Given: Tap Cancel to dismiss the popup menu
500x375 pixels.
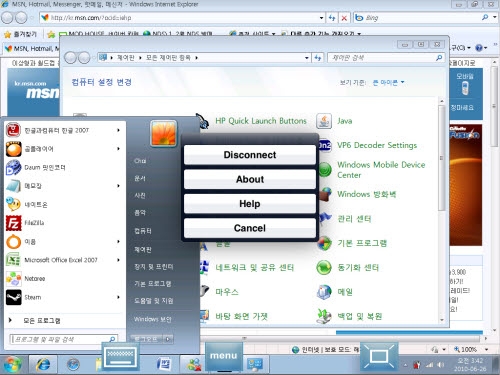Looking at the screenshot, I should pyautogui.click(x=250, y=228).
